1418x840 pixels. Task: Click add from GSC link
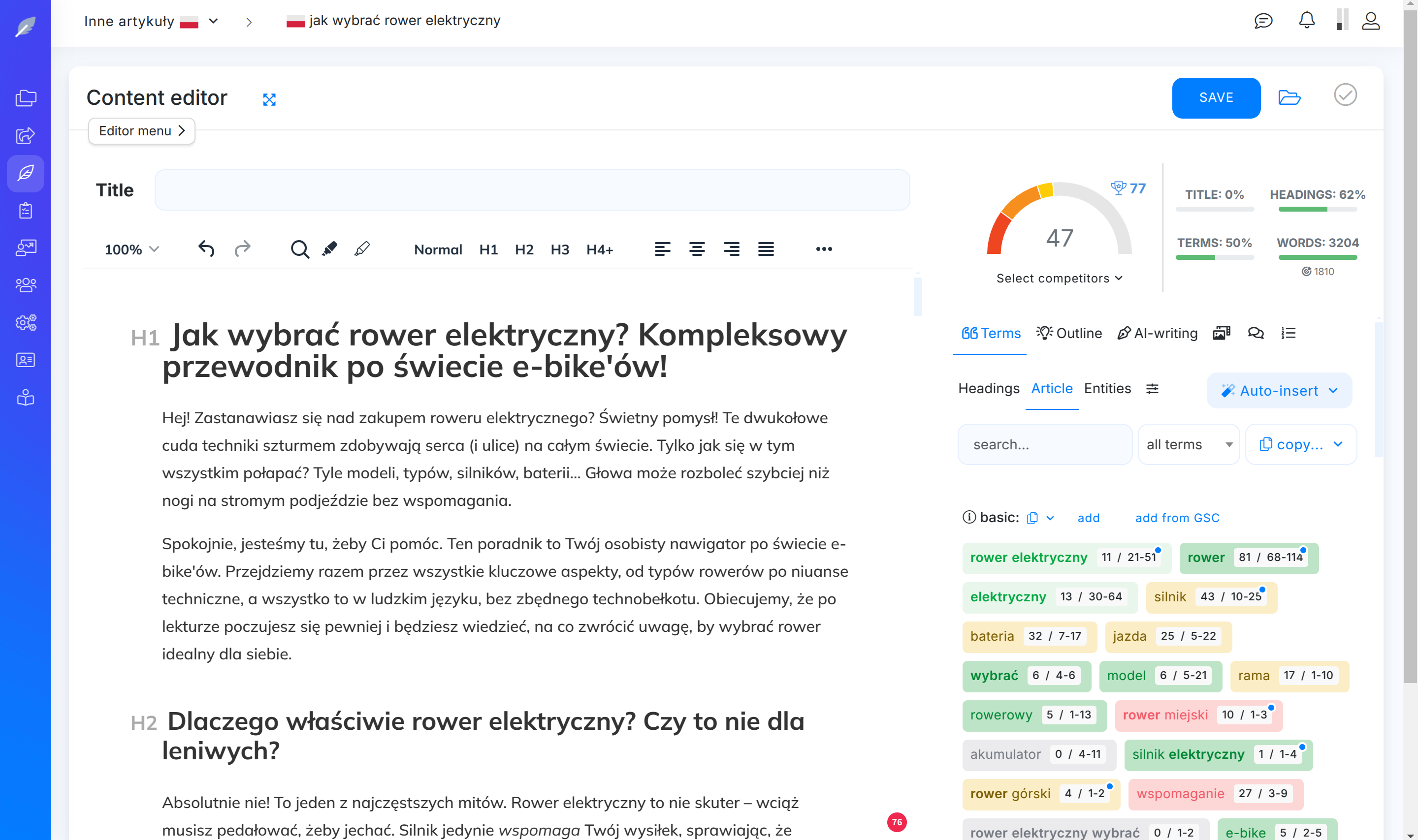[1177, 518]
